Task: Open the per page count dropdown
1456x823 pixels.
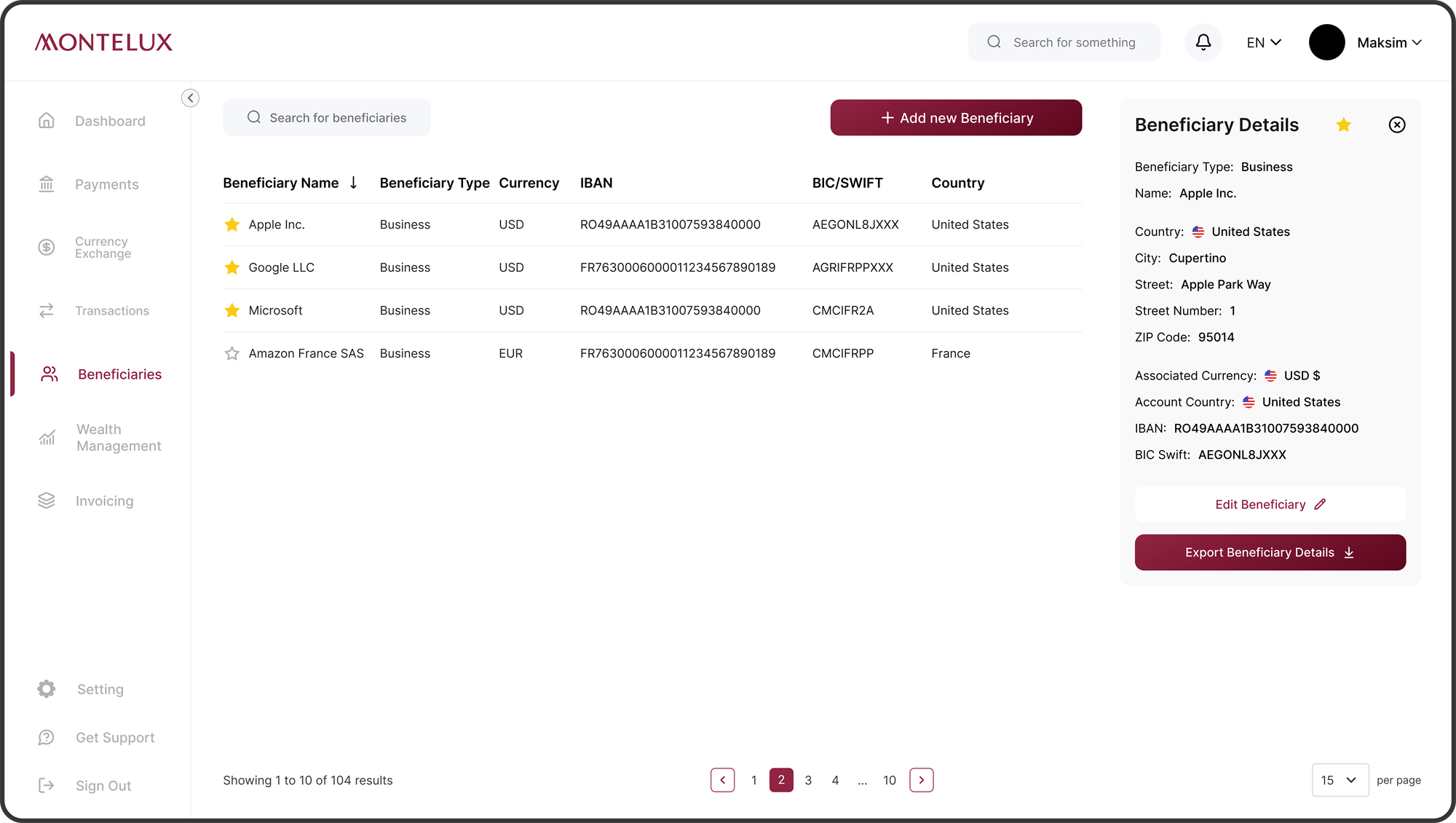Action: point(1340,780)
